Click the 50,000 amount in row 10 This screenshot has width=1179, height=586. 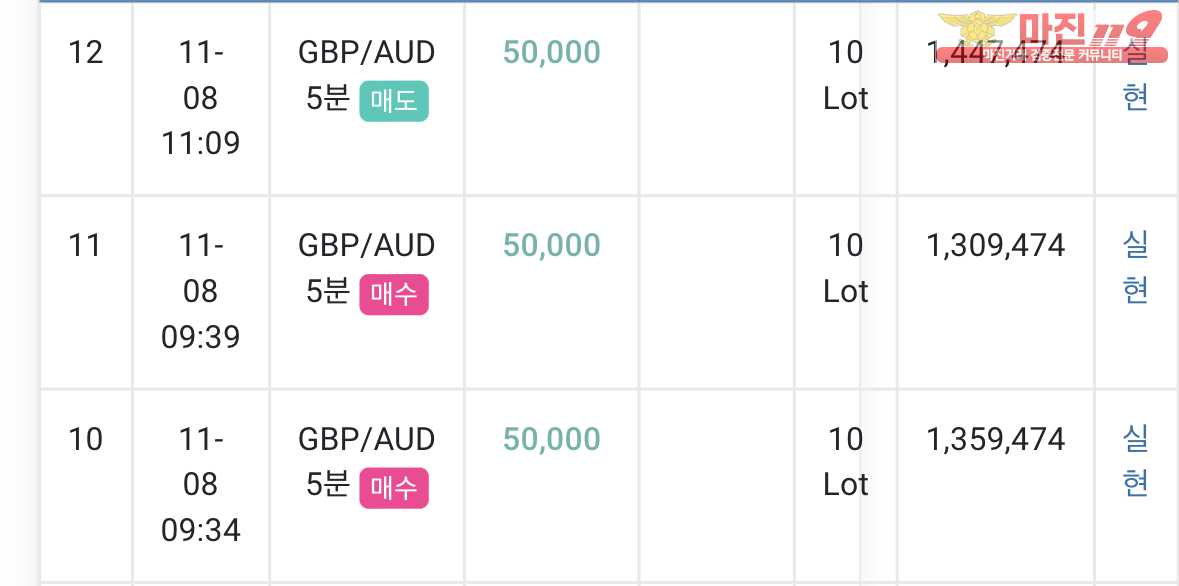coord(551,439)
